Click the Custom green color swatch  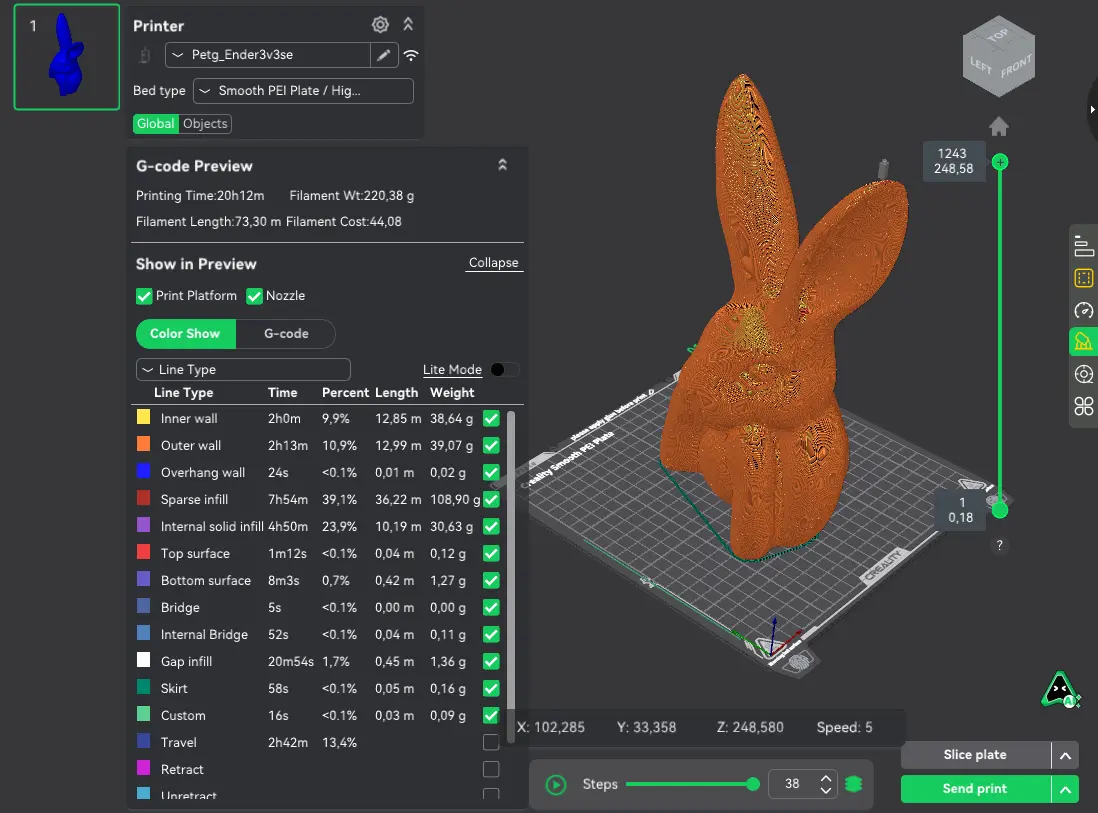[x=144, y=714]
